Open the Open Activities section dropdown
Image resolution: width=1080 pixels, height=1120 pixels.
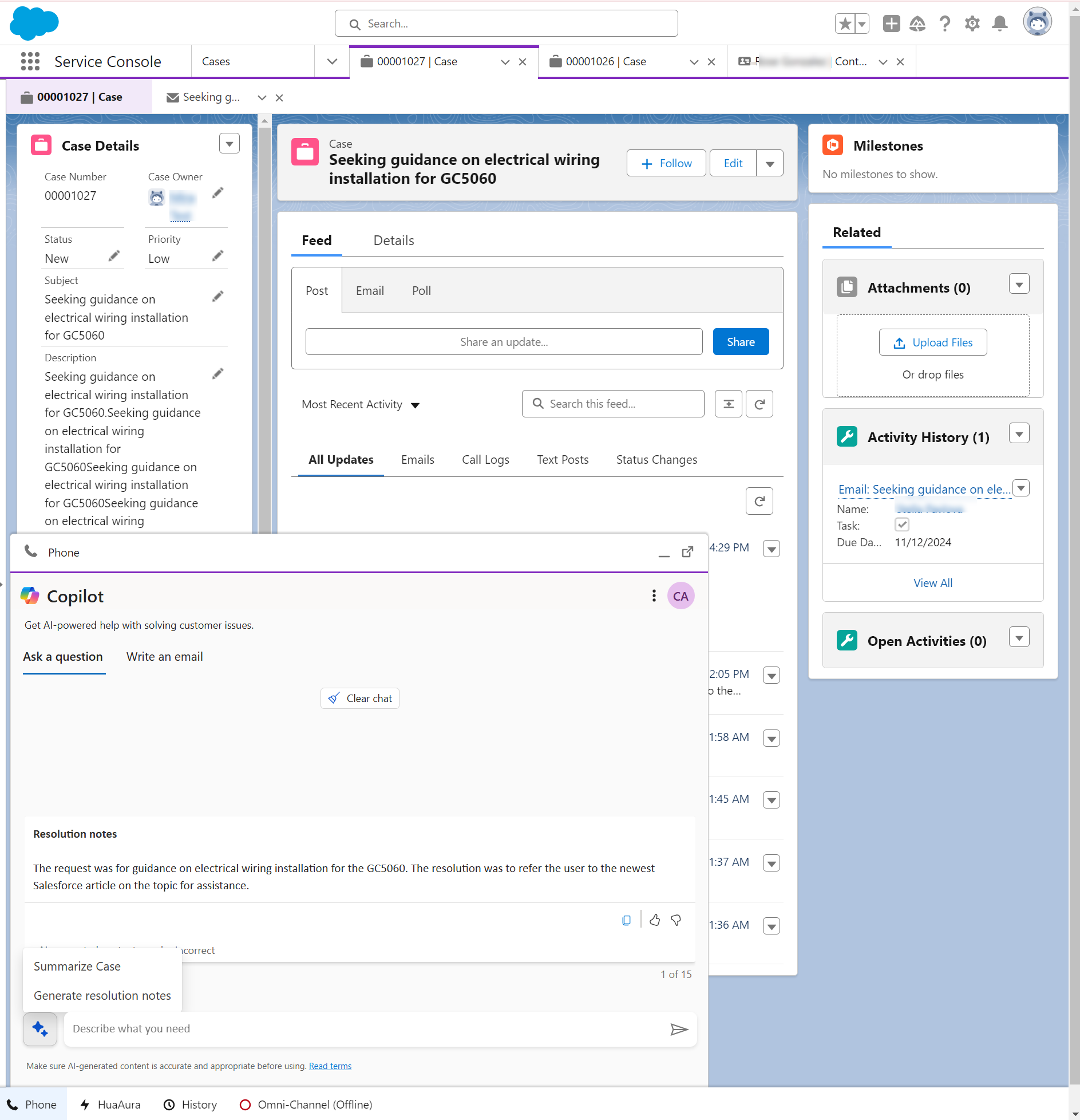pos(1019,637)
